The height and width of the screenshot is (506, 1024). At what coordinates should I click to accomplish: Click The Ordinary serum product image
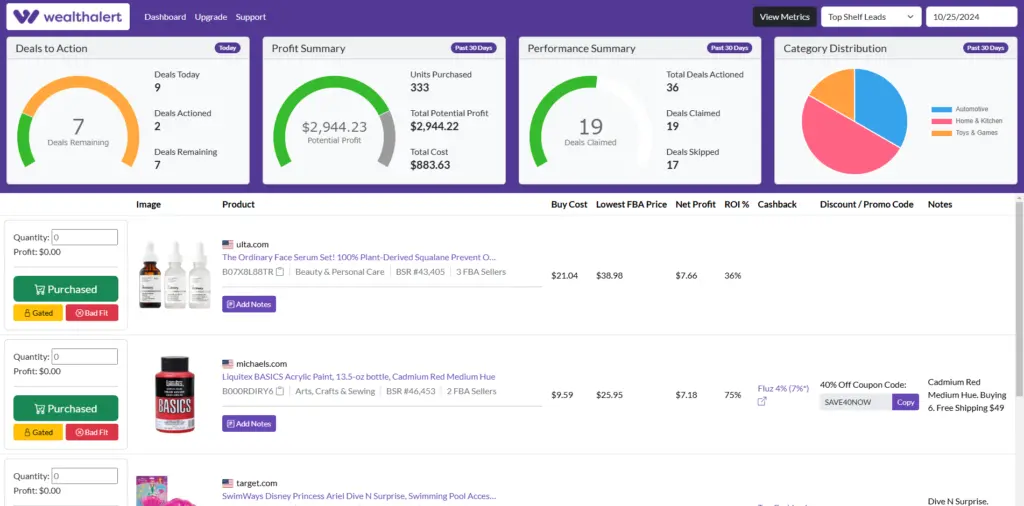174,275
